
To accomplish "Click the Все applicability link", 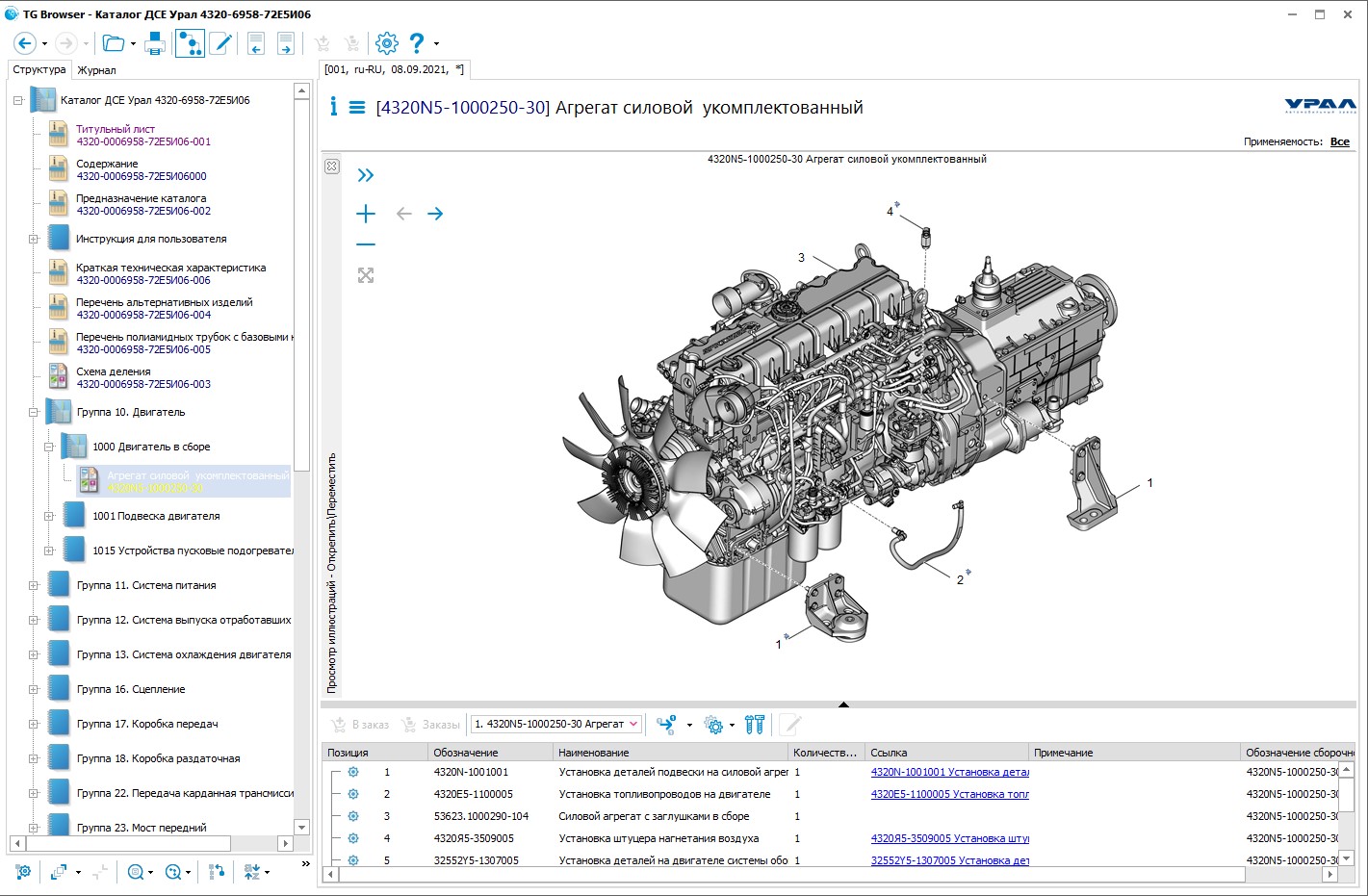I will [x=1340, y=141].
